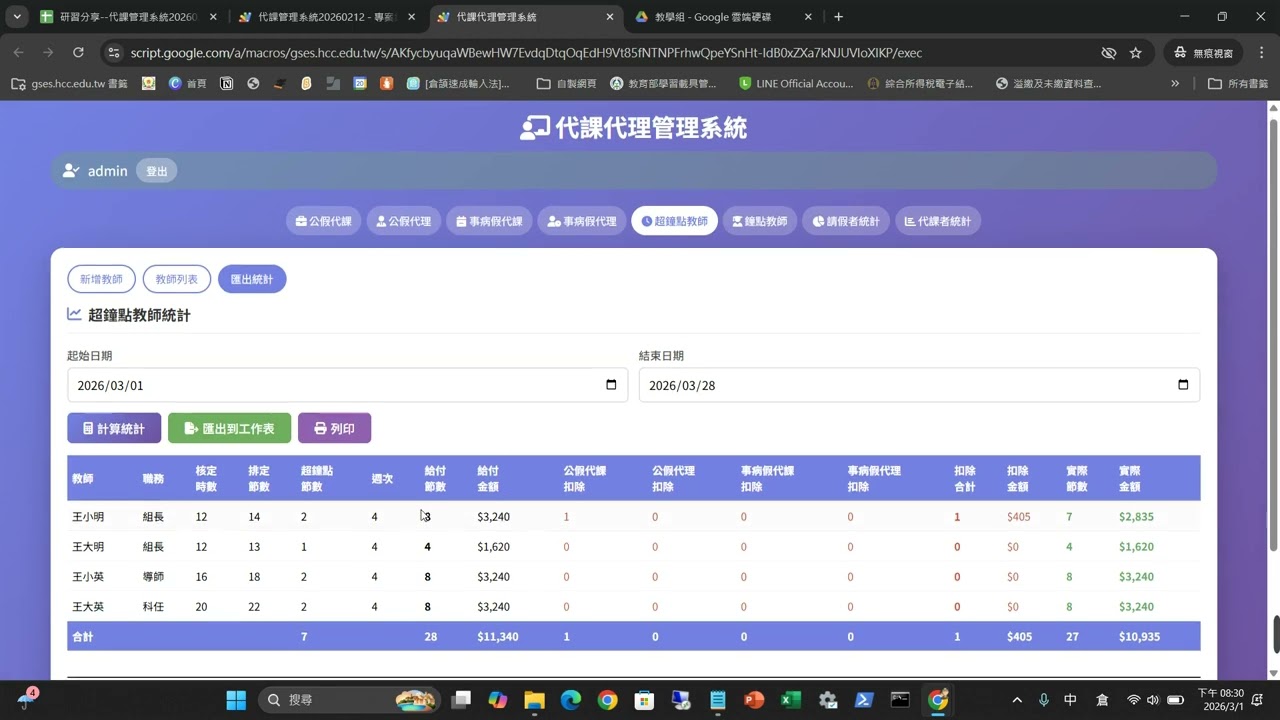This screenshot has height=720, width=1280.
Task: Click the 列印 print button
Action: [x=334, y=428]
